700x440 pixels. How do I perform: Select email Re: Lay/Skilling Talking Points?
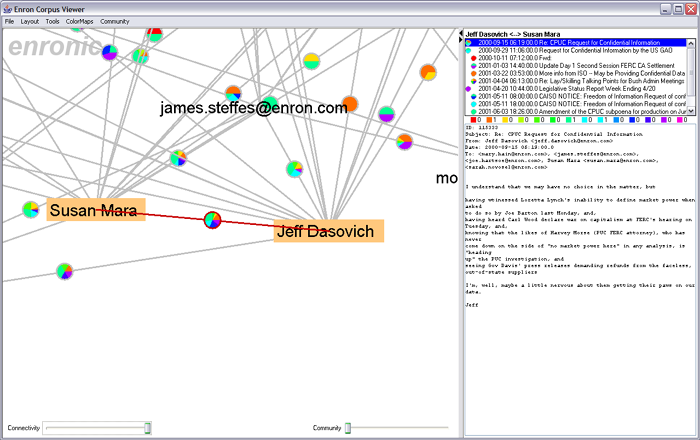[x=575, y=81]
